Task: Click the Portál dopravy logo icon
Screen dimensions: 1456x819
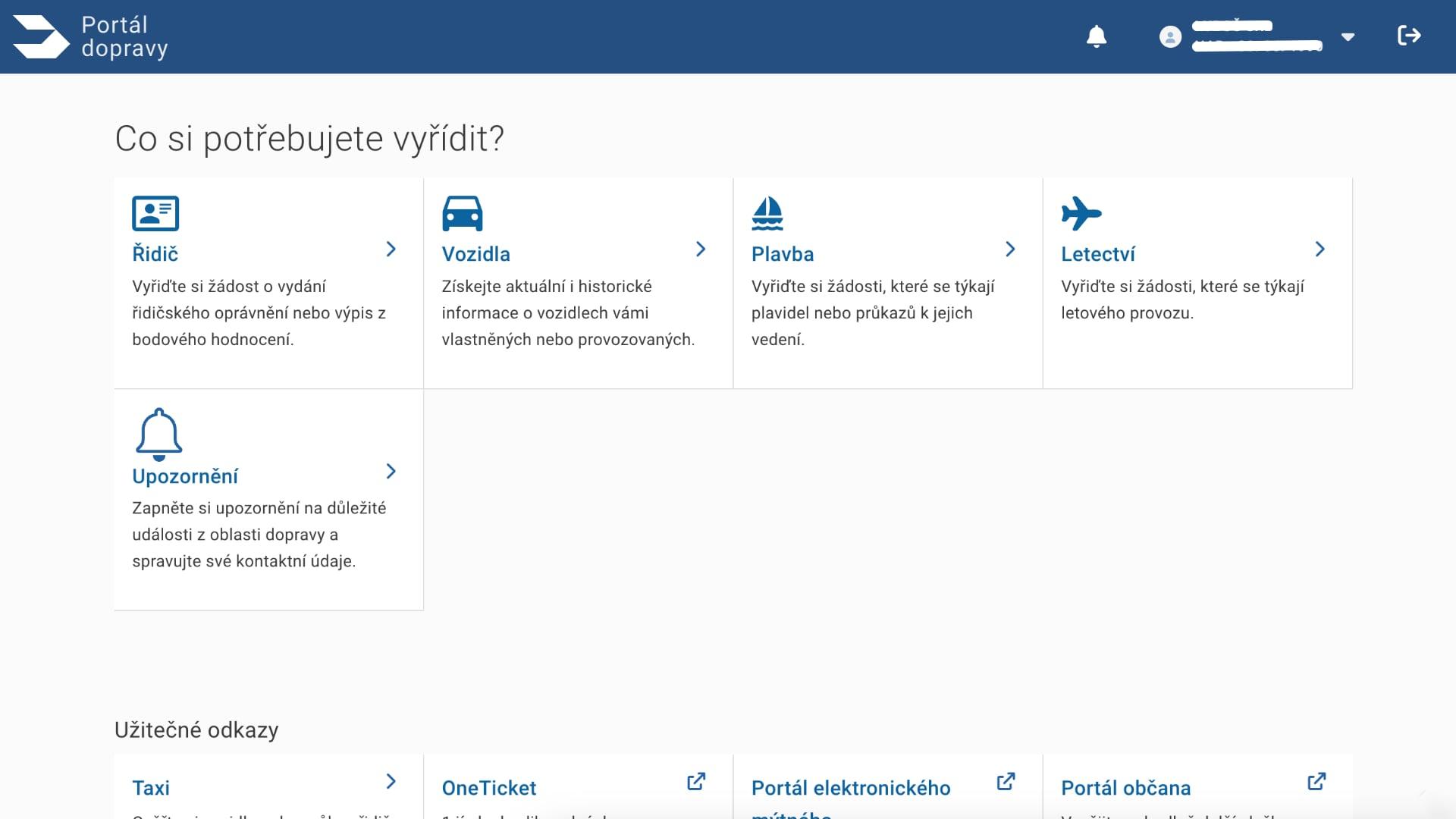Action: click(41, 36)
